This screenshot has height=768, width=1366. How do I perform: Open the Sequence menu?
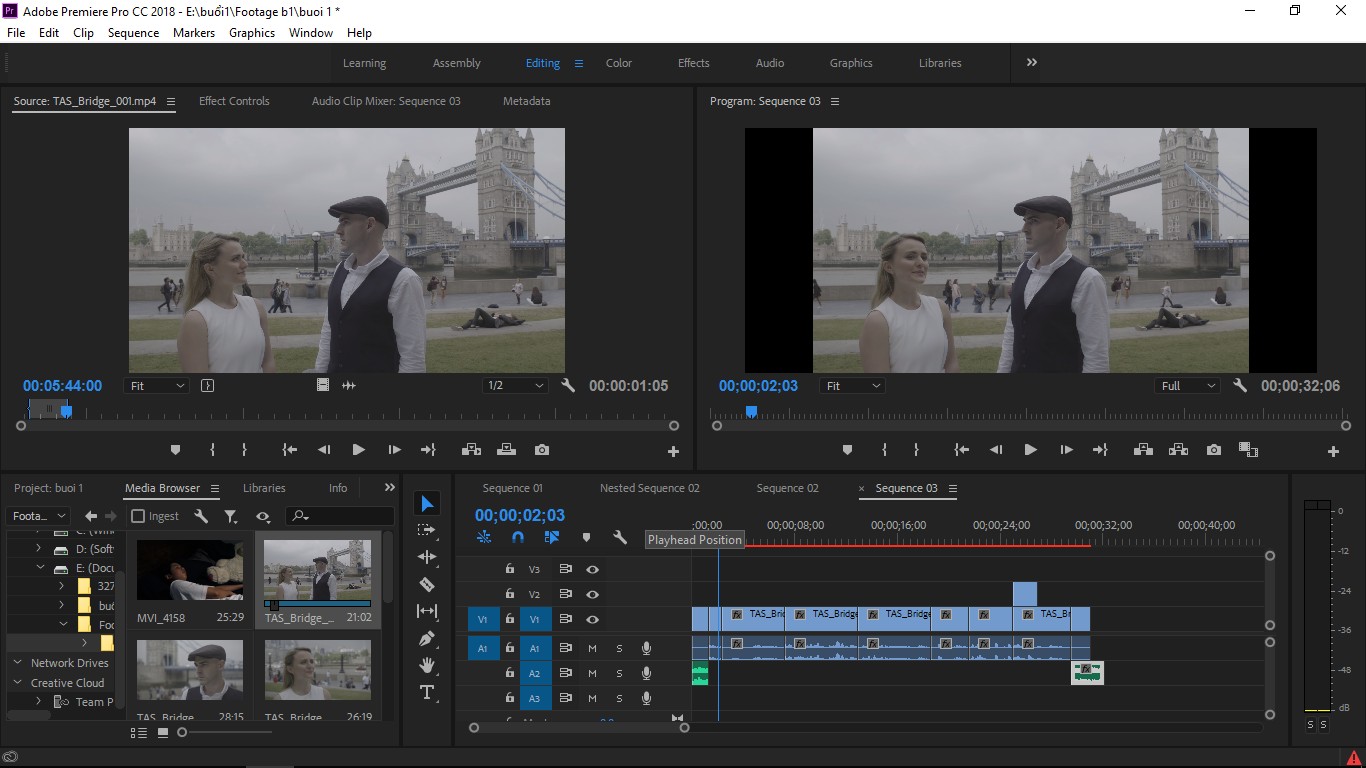click(133, 32)
